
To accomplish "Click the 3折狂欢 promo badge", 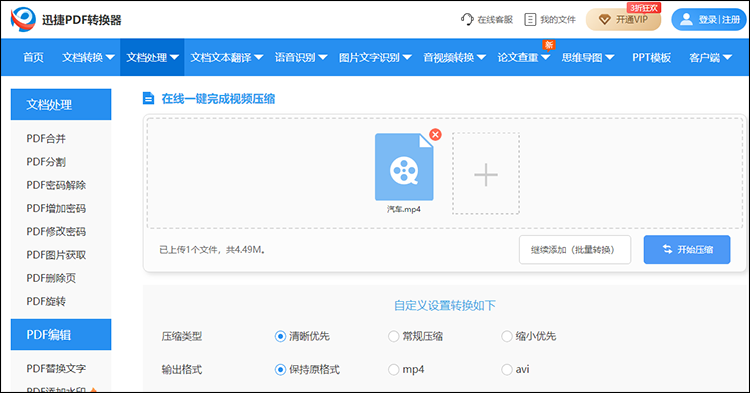I will (644, 8).
